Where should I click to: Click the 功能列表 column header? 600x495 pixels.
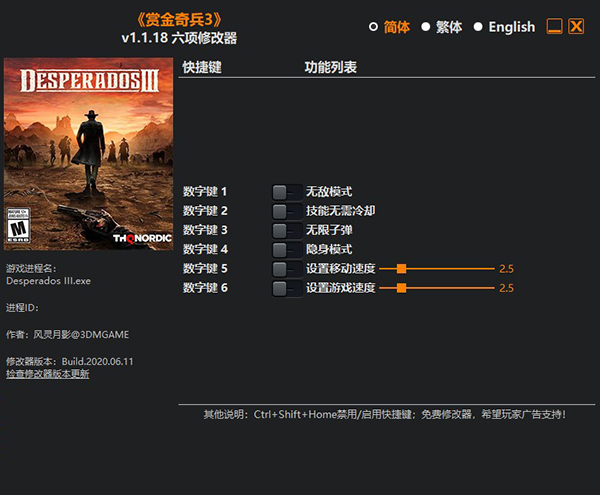[331, 67]
